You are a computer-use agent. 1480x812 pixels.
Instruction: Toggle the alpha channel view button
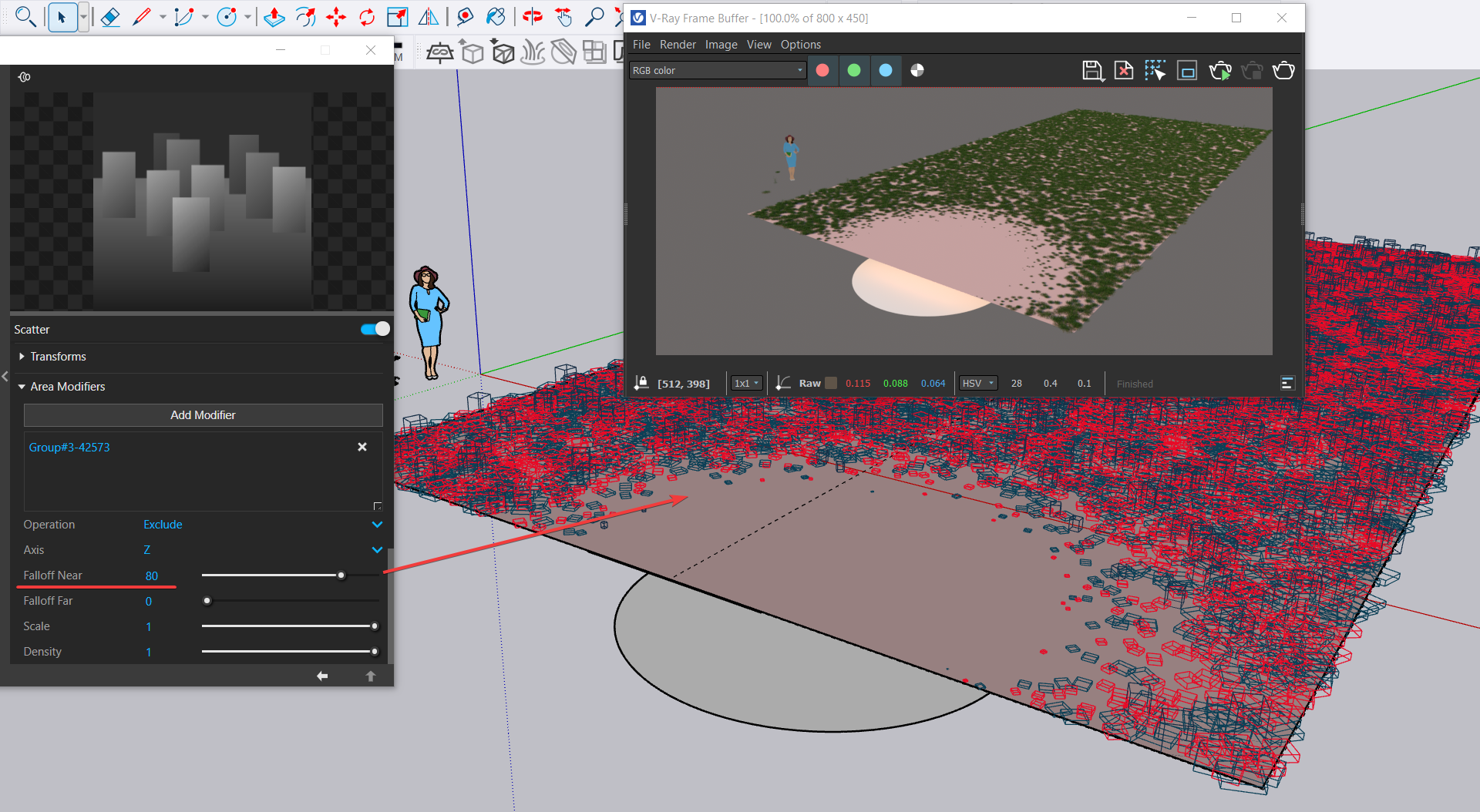pos(917,70)
